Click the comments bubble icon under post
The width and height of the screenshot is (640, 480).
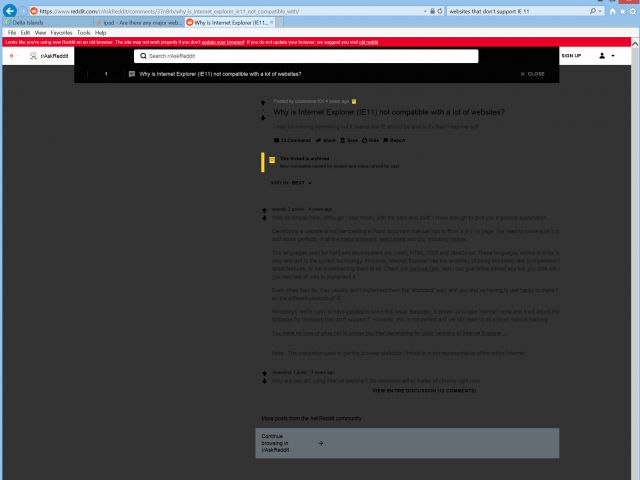point(277,140)
